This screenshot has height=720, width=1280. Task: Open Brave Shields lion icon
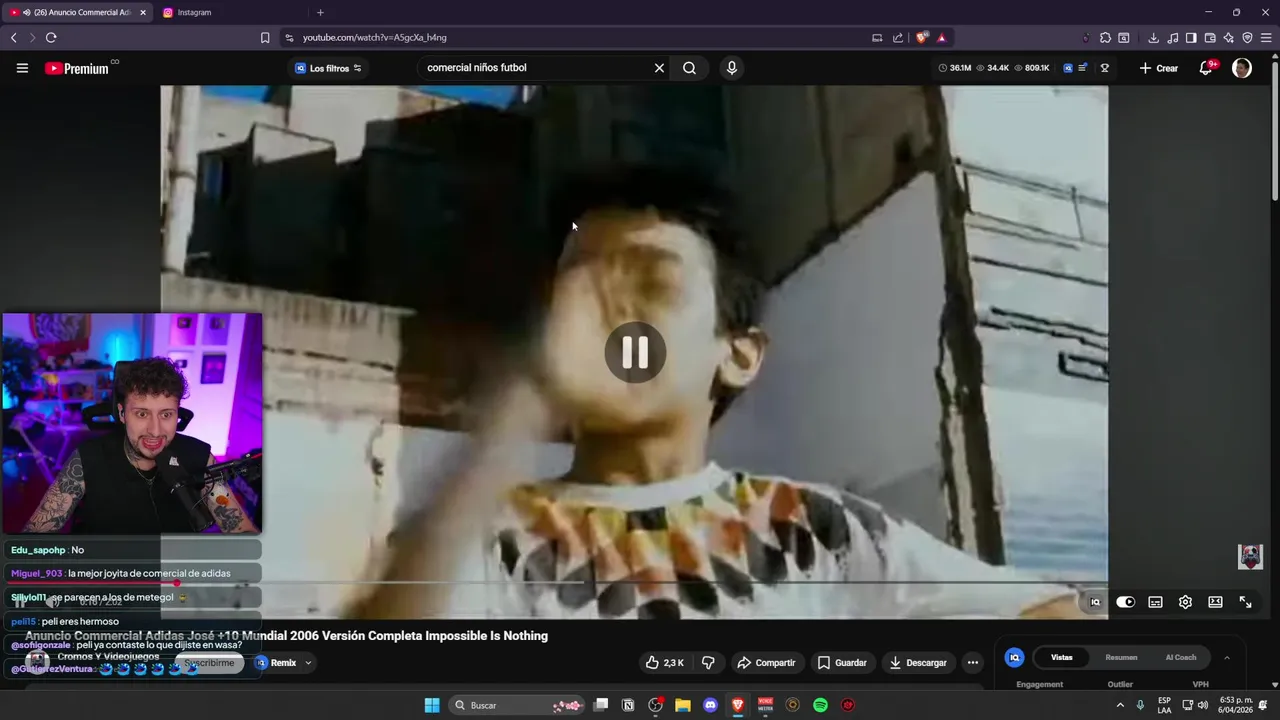[x=922, y=37]
